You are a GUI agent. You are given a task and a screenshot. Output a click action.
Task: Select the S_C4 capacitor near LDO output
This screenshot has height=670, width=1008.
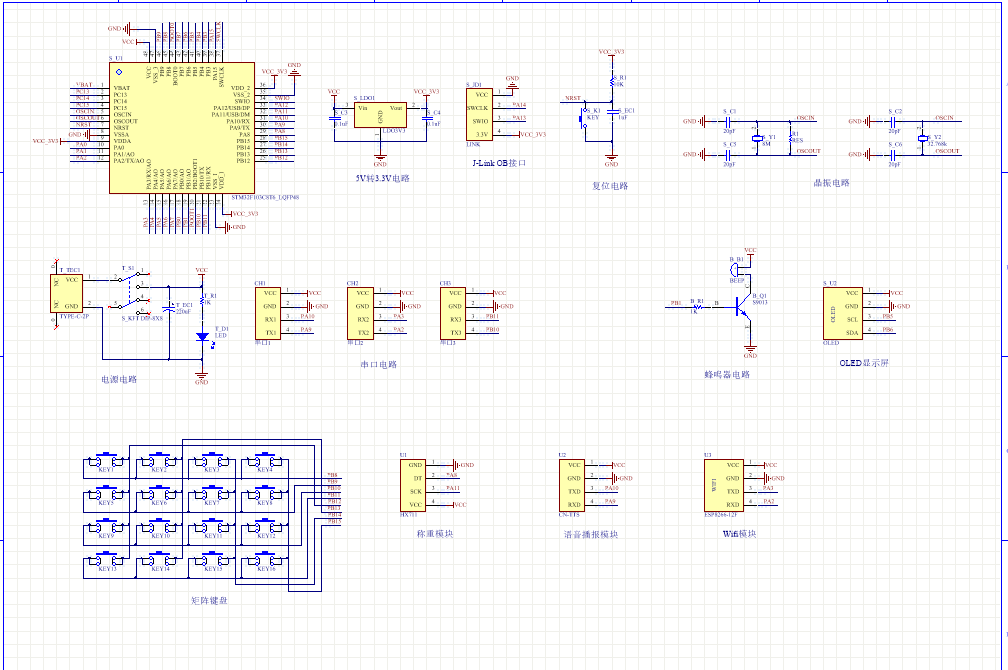coord(427,118)
